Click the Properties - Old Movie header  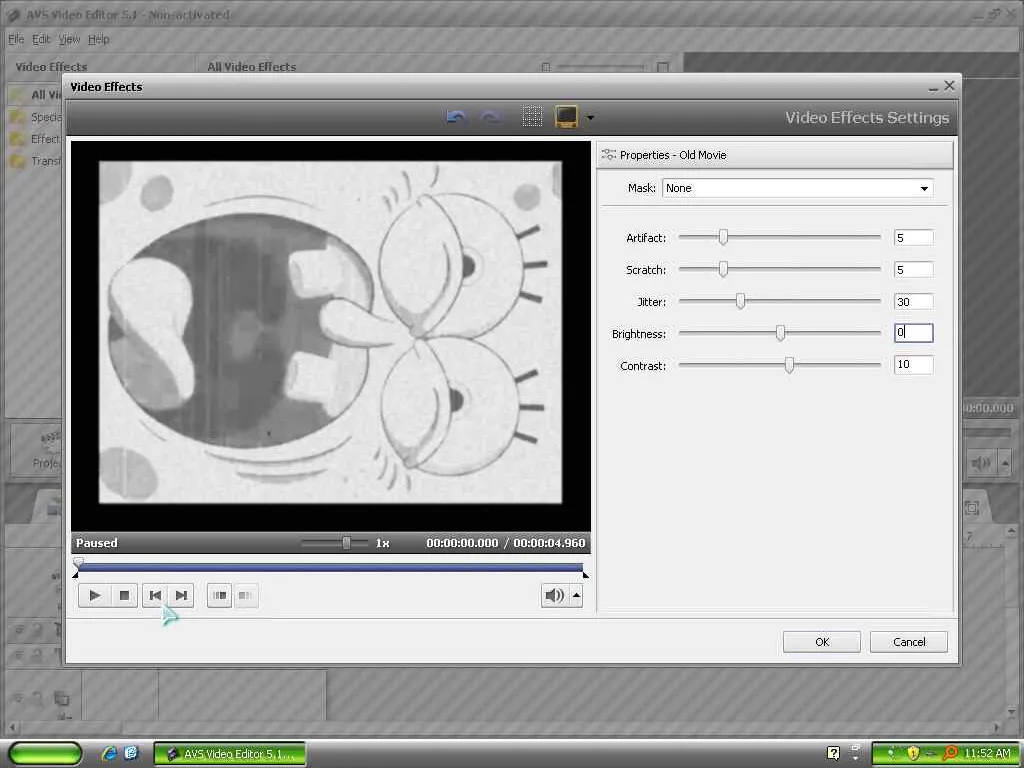click(775, 155)
